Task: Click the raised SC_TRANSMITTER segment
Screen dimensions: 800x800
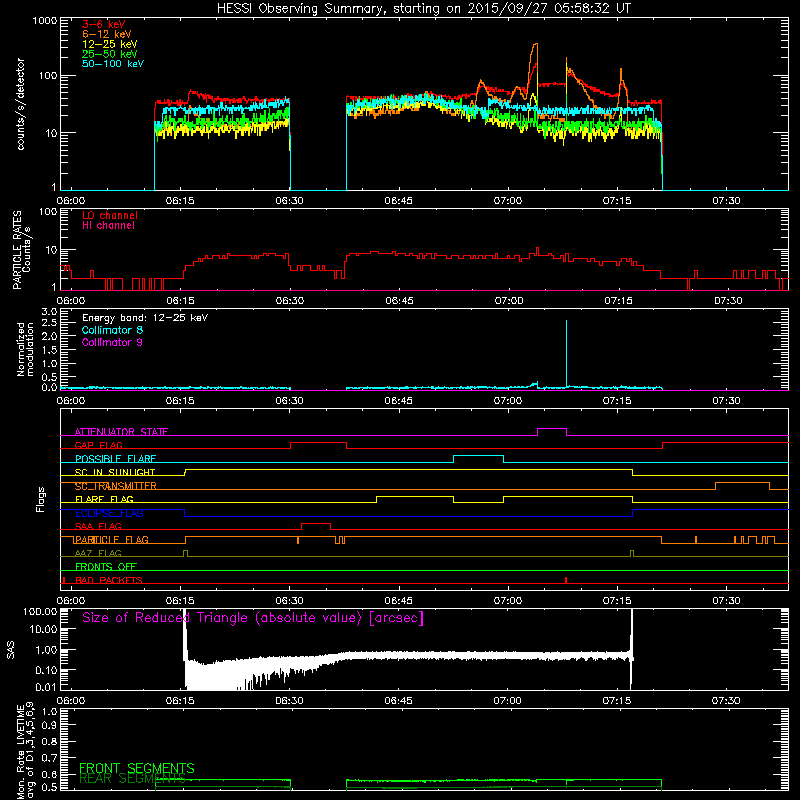Action: 742,483
